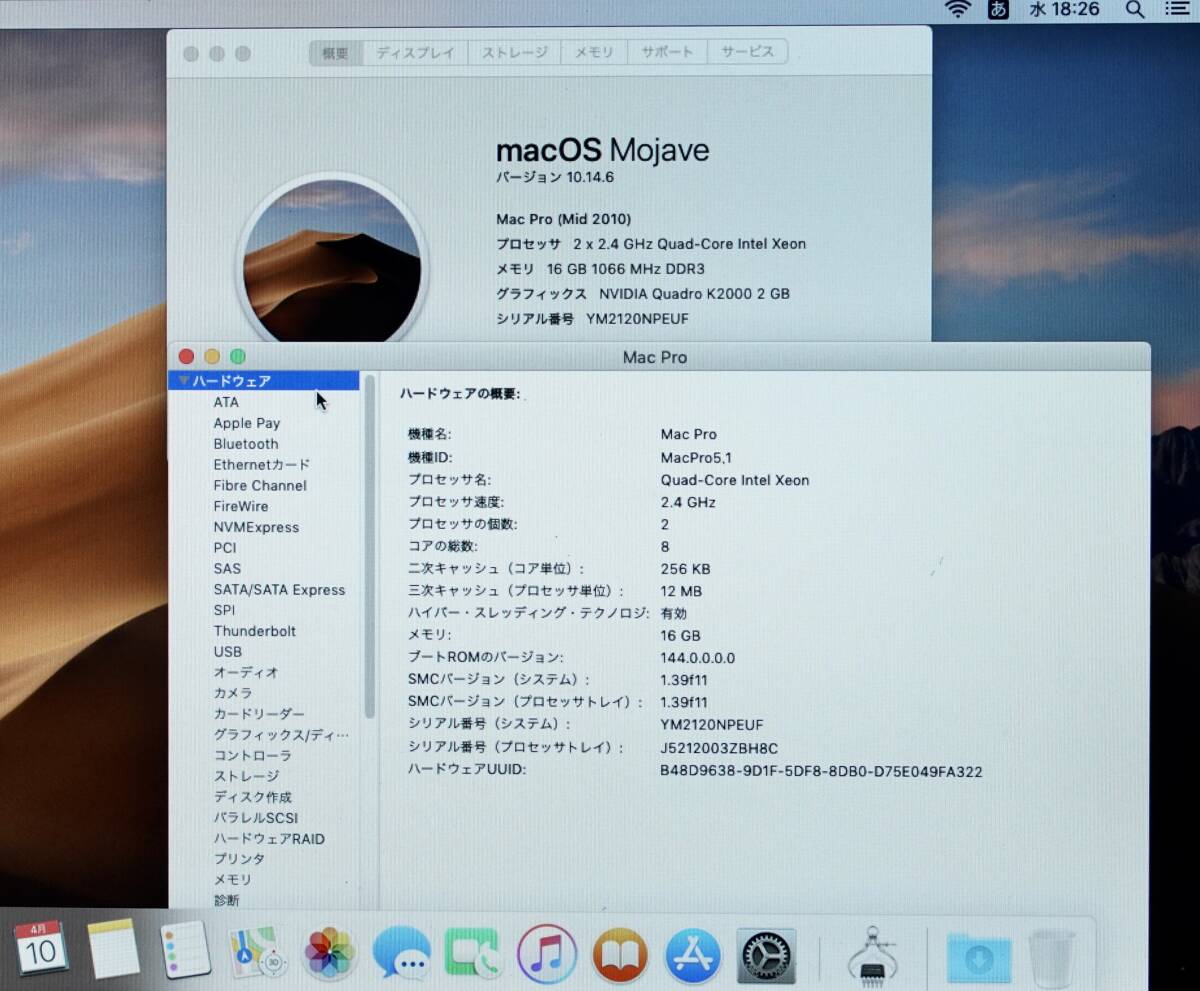Select オーディオ in the sidebar
Screen dimensions: 1200x991
pos(246,672)
